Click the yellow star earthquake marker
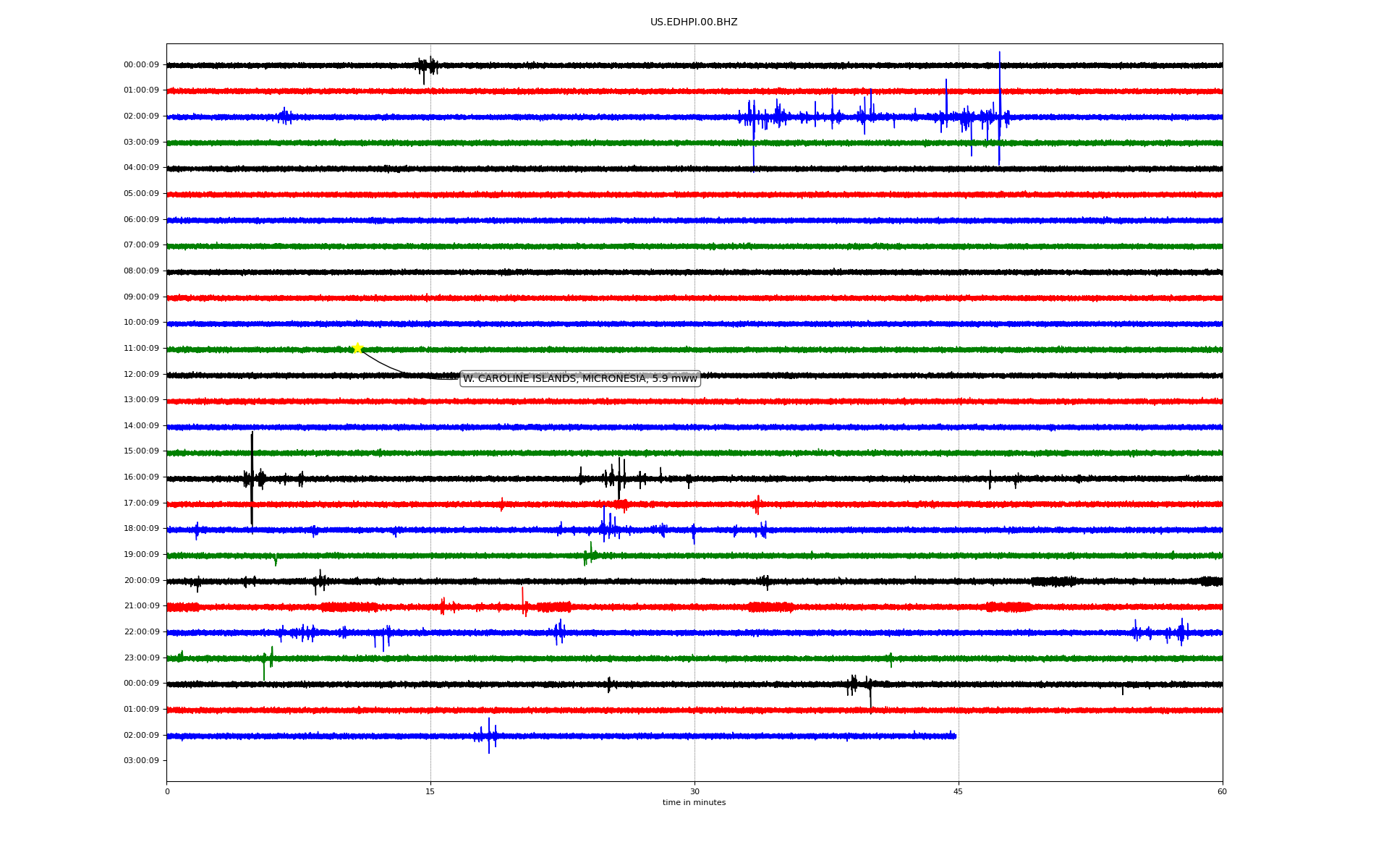Image resolution: width=1389 pixels, height=868 pixels. tap(357, 349)
